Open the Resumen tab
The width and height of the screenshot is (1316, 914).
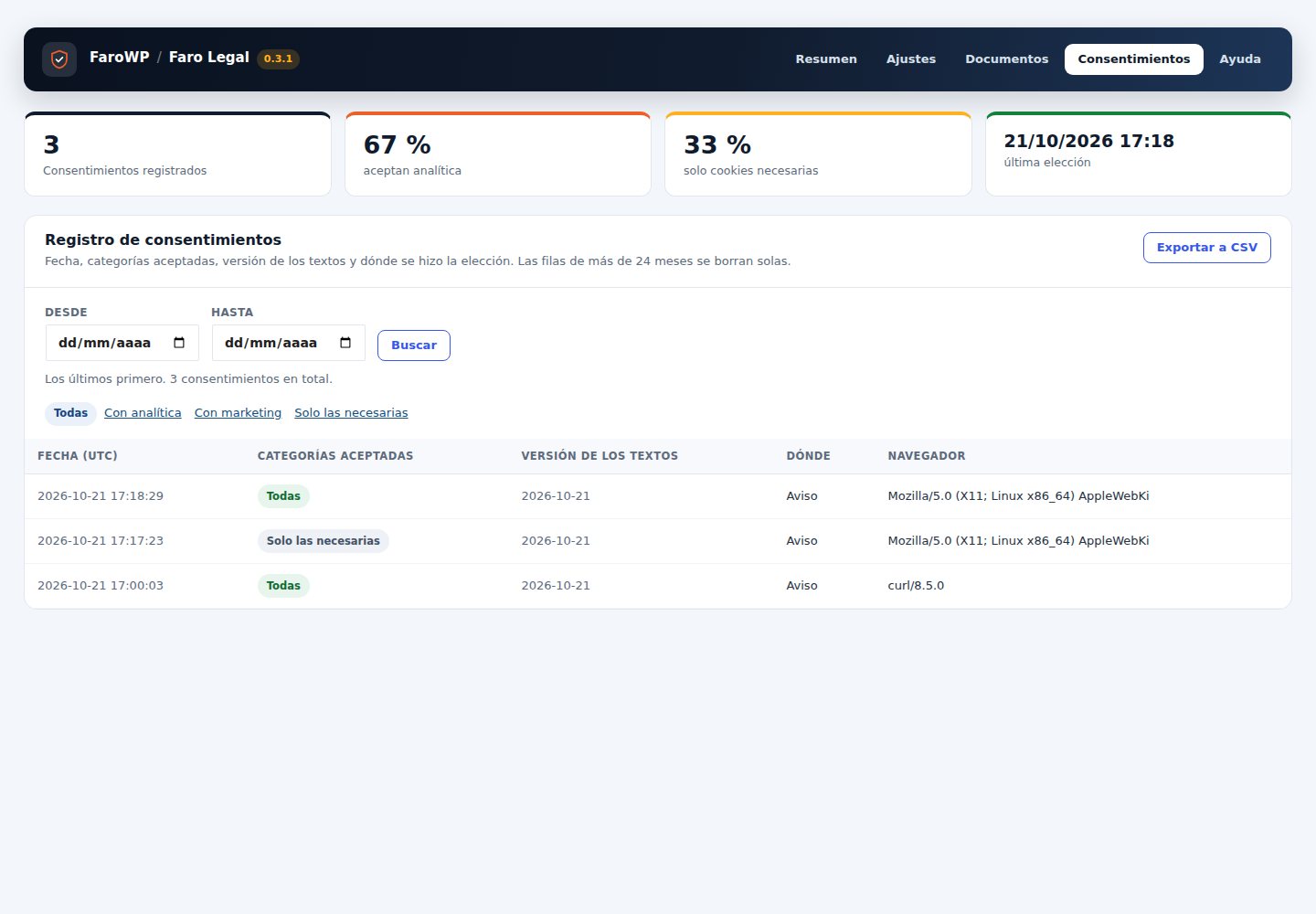coord(826,59)
